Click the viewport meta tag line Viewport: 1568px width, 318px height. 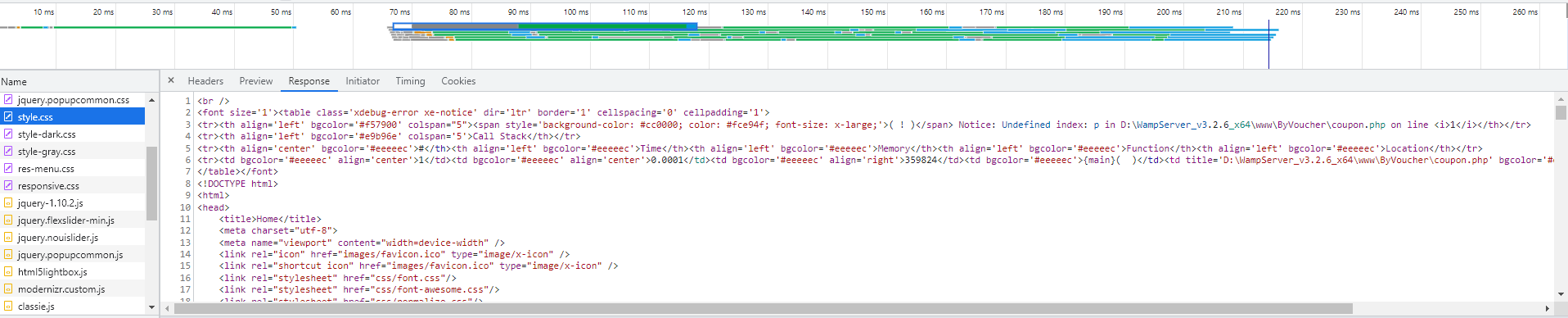coord(362,243)
